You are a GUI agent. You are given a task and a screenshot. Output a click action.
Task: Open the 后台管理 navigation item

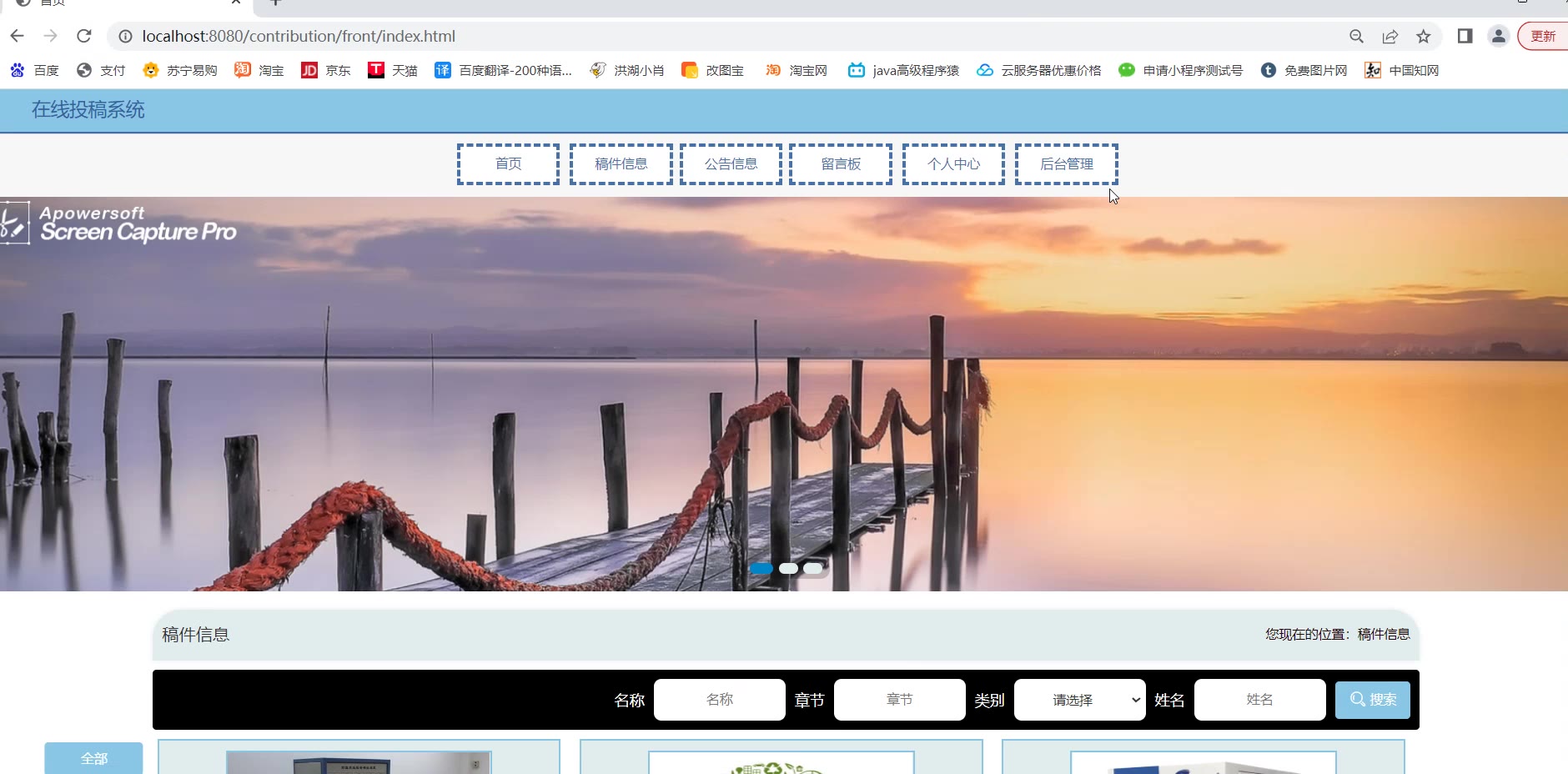point(1066,164)
